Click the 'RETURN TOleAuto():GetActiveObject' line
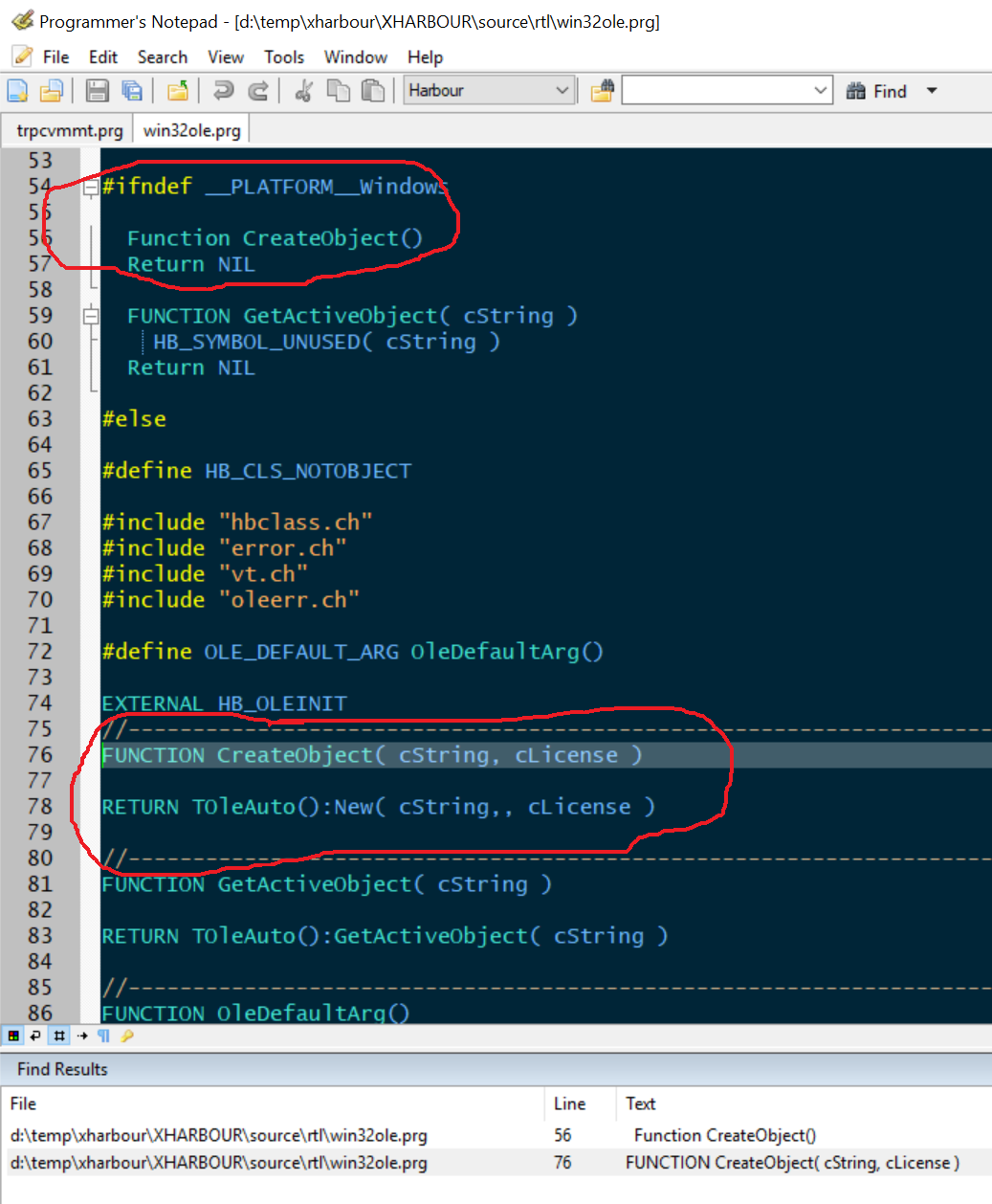Image resolution: width=992 pixels, height=1204 pixels. point(385,936)
